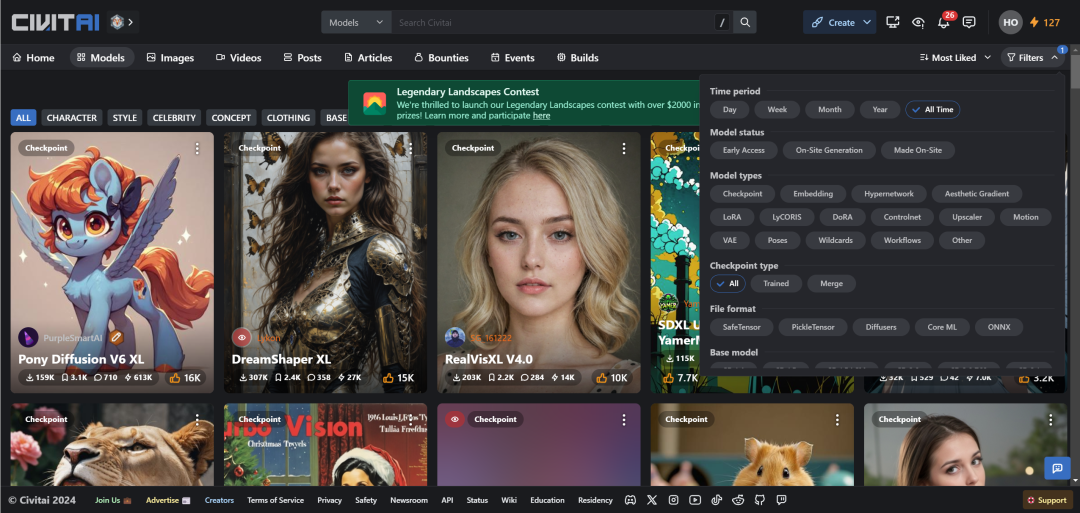This screenshot has width=1080, height=513.
Task: Expand the chevron next to the logo badge
Action: point(131,22)
